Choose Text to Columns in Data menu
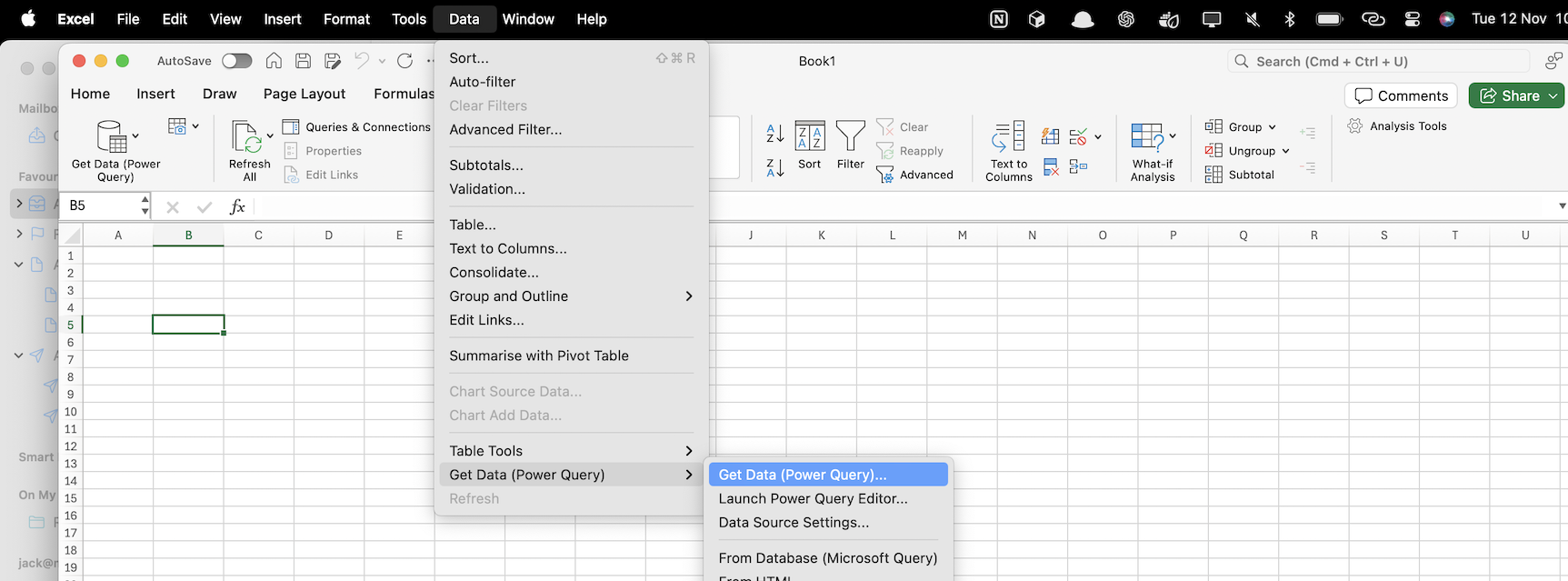The image size is (1568, 581). pyautogui.click(x=507, y=248)
